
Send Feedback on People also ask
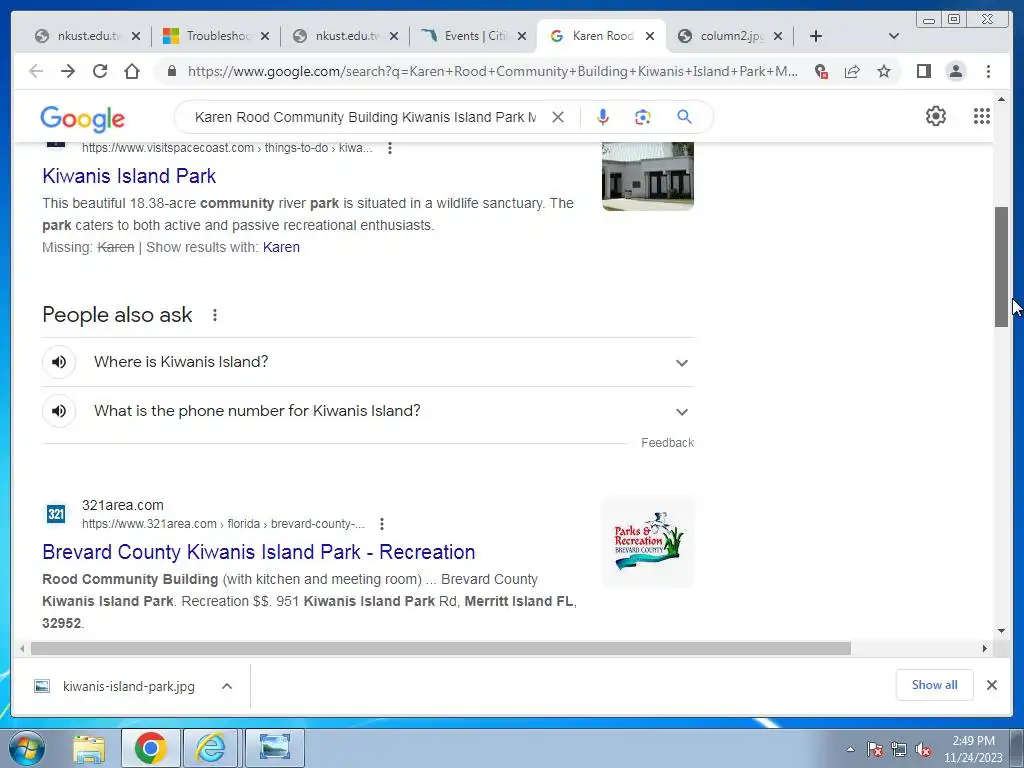point(667,443)
